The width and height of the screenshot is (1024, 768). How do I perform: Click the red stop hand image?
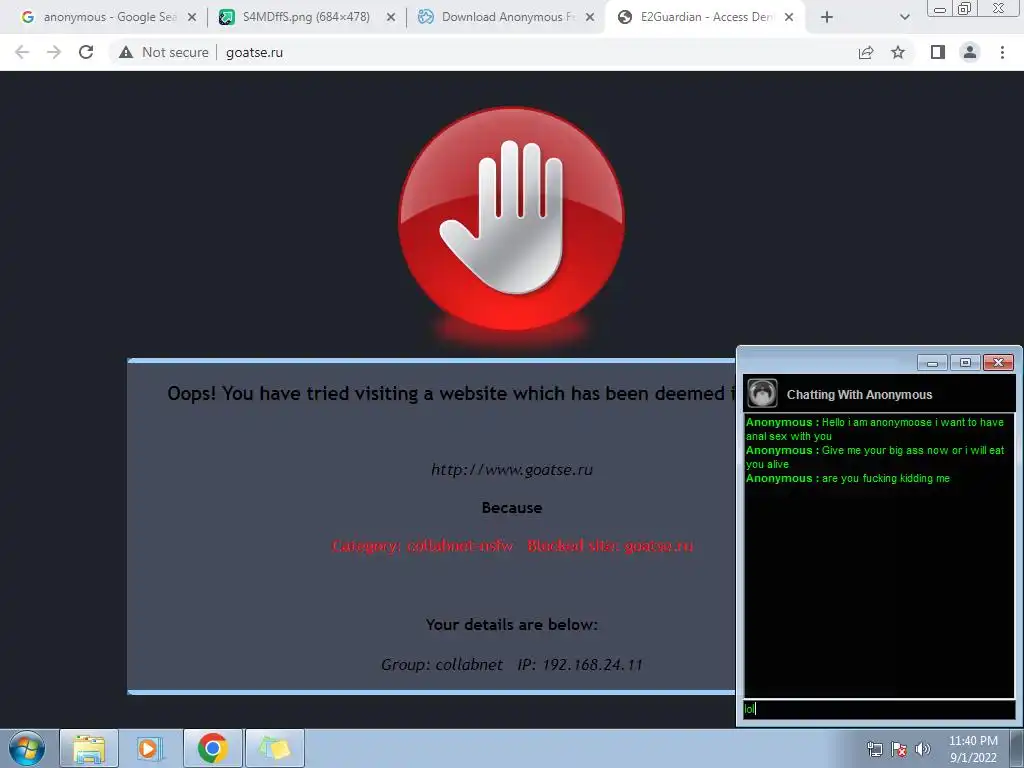(x=511, y=218)
